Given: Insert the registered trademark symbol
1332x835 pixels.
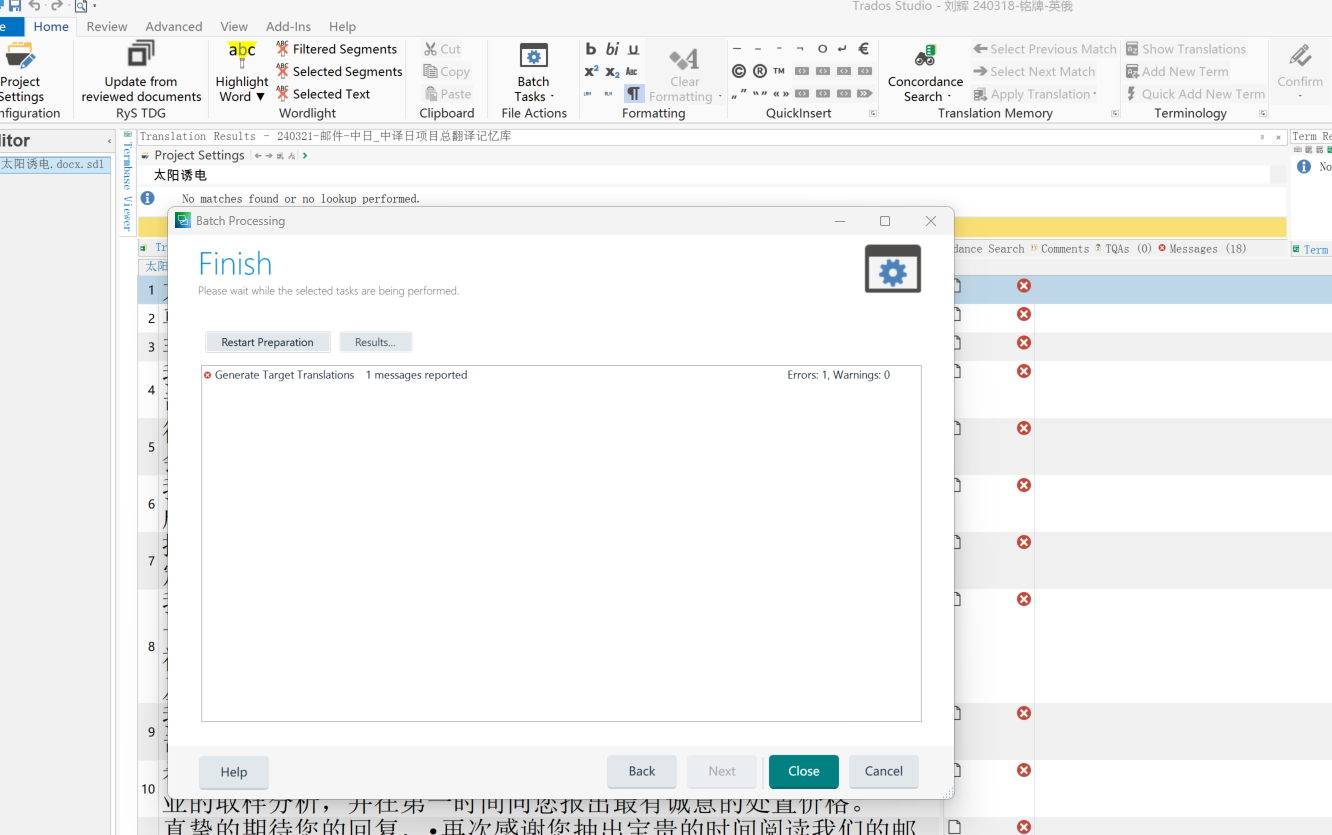Looking at the screenshot, I should pos(759,72).
